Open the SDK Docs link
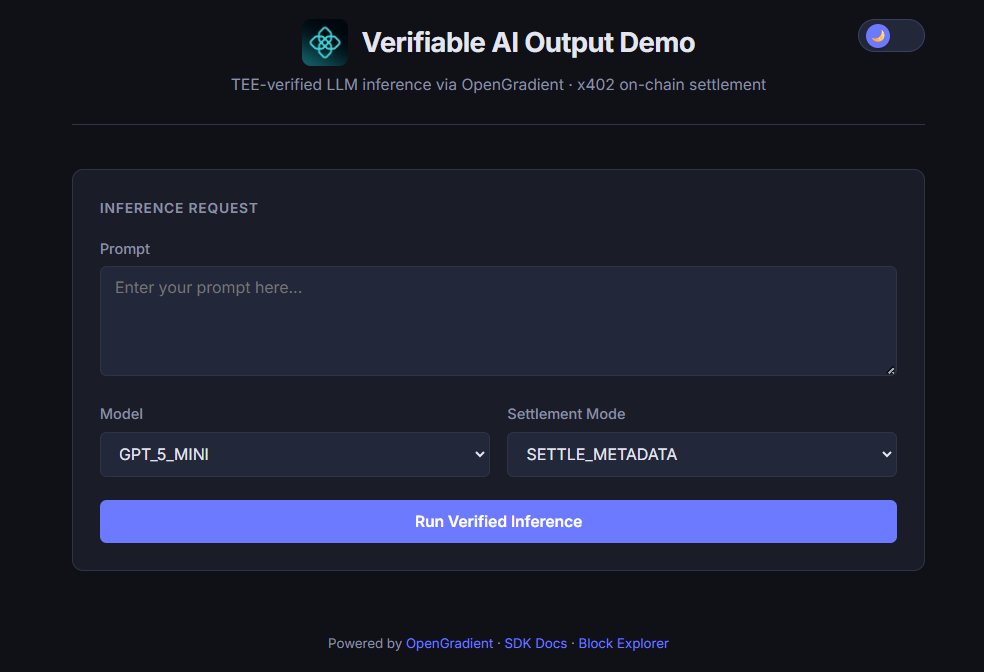The height and width of the screenshot is (672, 984). (535, 643)
